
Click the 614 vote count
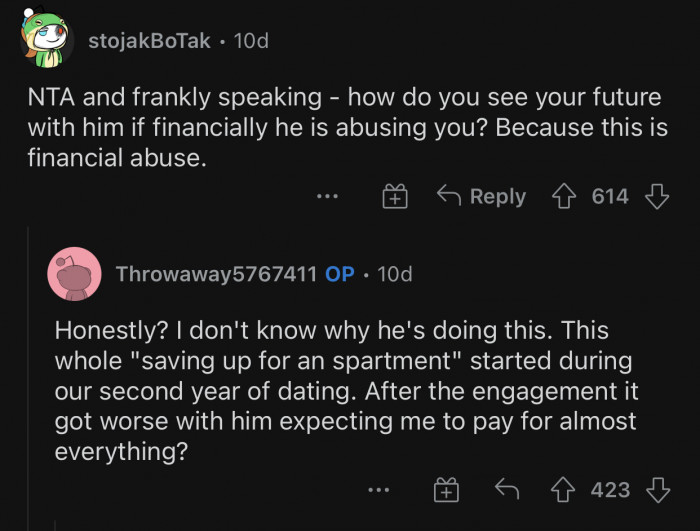610,197
